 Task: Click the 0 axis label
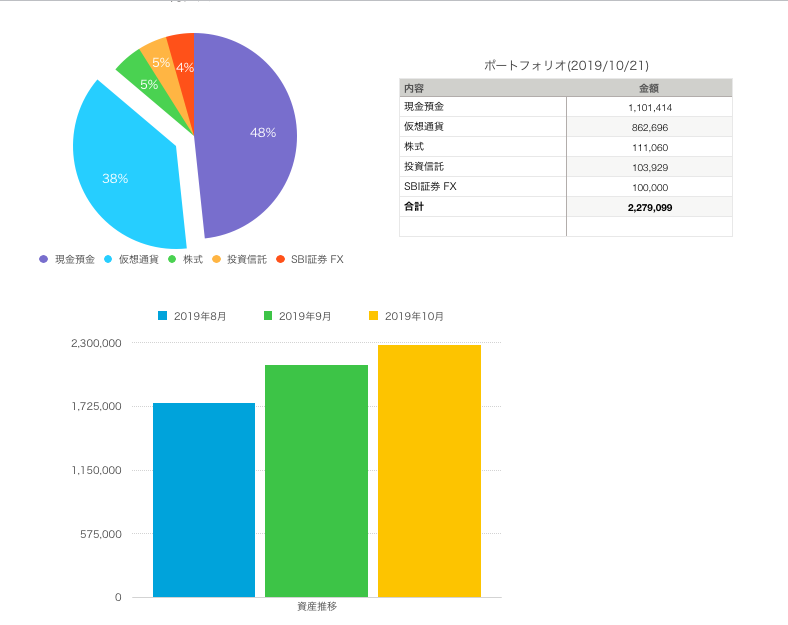[118, 597]
